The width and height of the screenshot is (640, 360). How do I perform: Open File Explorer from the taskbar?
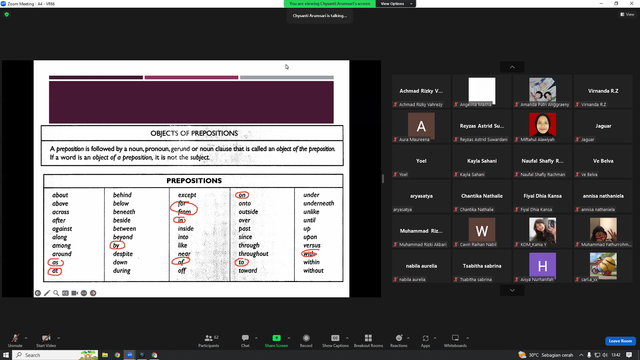tap(105, 355)
